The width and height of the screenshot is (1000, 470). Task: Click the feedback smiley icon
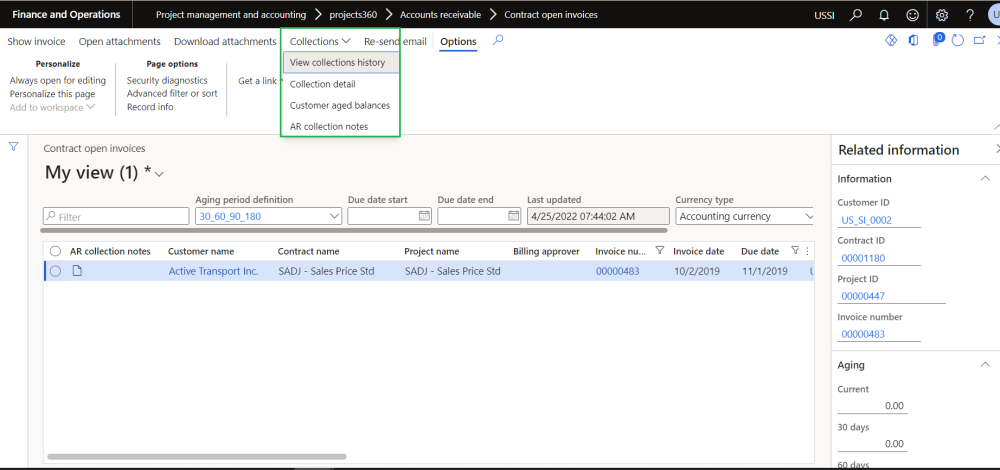tap(913, 14)
